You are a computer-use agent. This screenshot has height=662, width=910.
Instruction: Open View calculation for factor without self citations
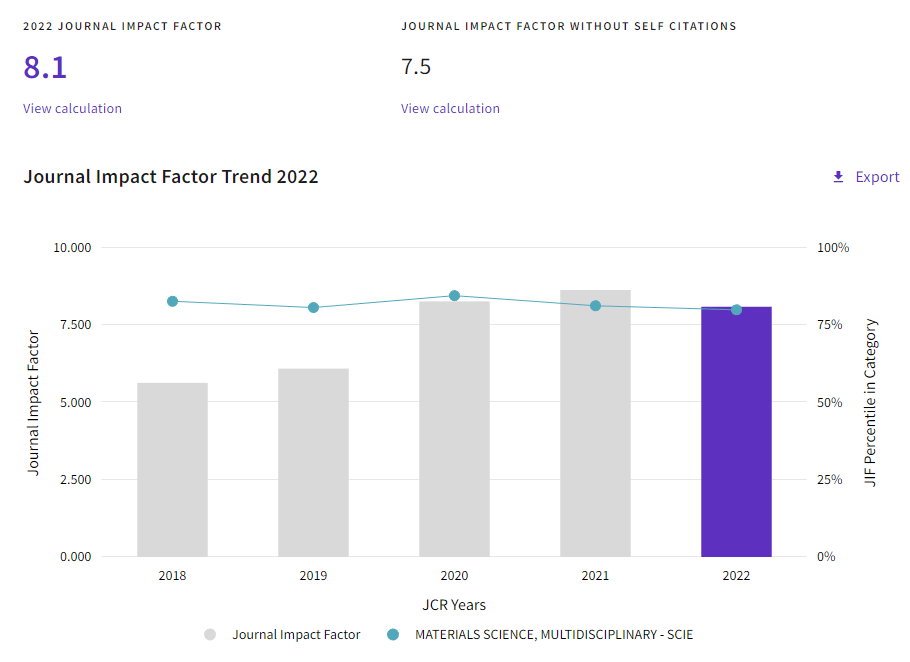click(x=450, y=108)
